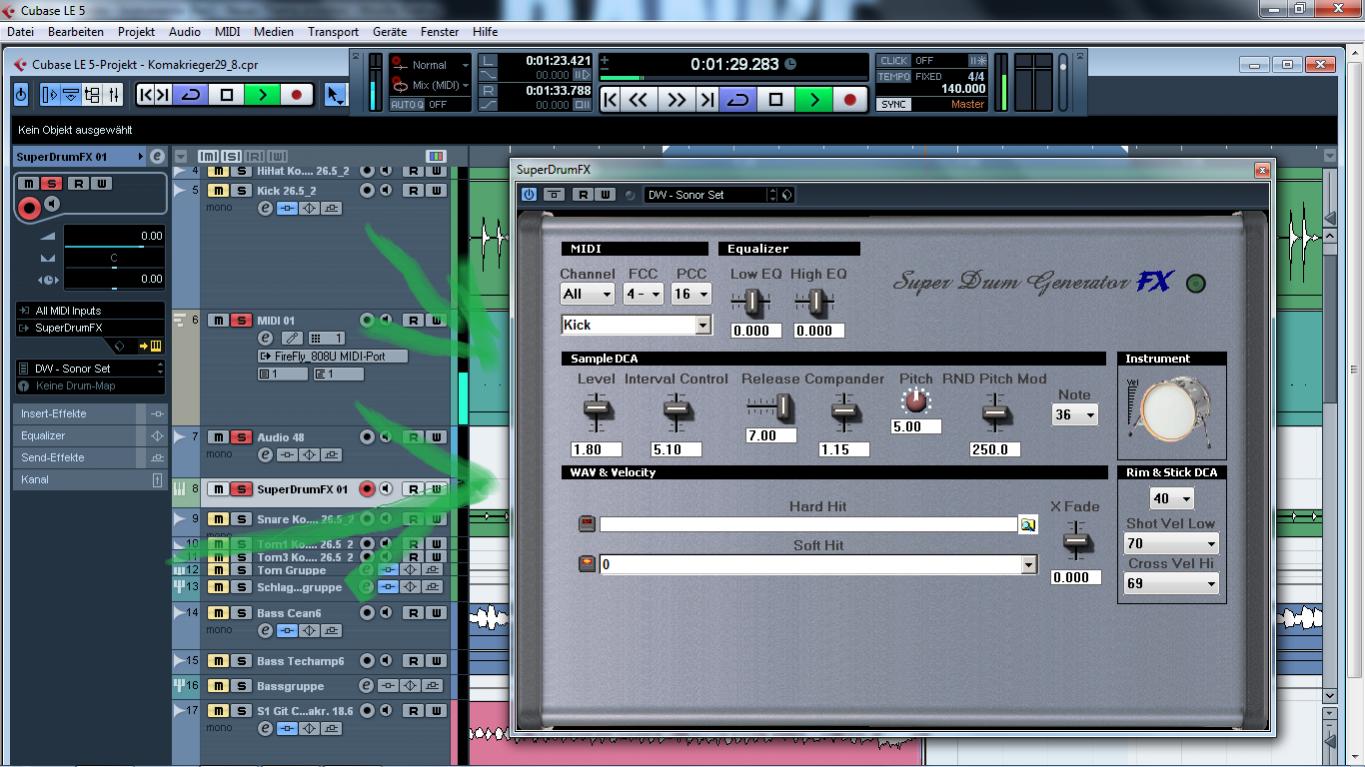1365x767 pixels.
Task: Click the pencil edit icon on the MIDI 01 track
Action: tap(292, 338)
